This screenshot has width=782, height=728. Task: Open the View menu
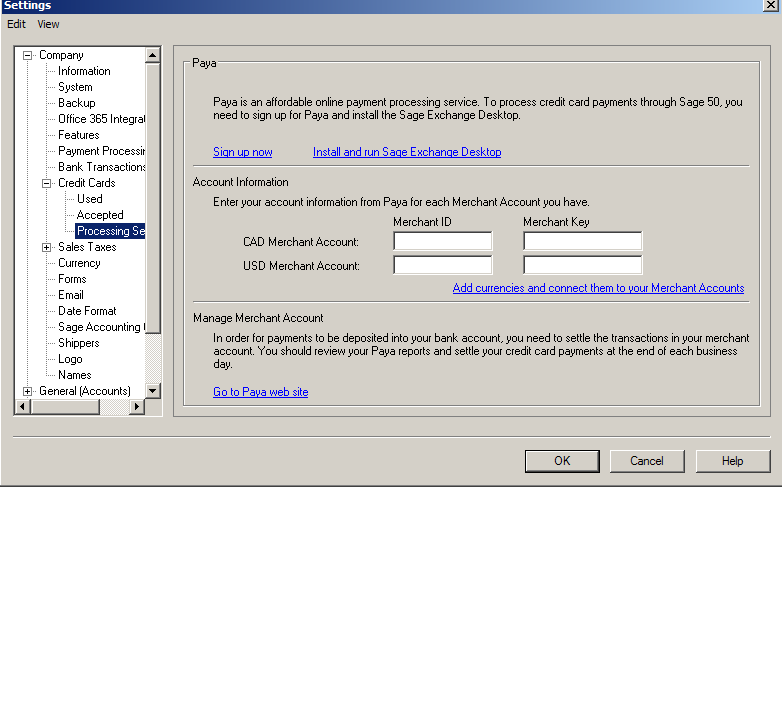(48, 24)
